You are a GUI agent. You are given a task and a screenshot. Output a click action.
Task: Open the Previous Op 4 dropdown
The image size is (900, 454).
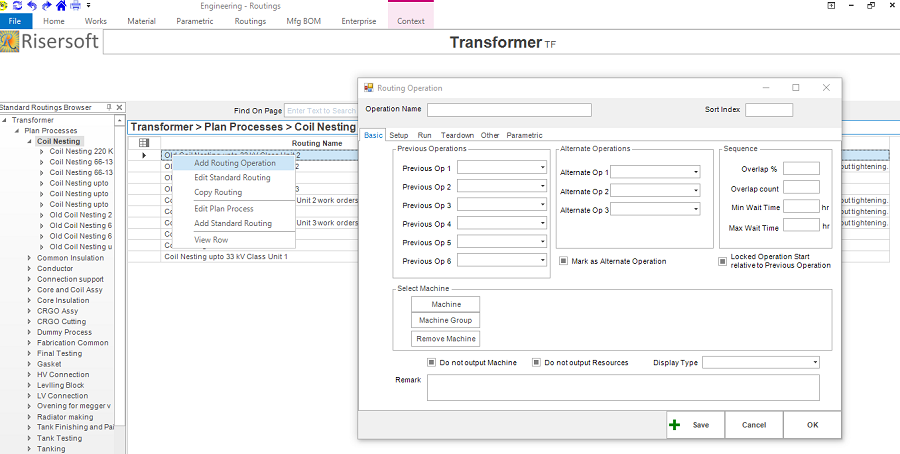click(542, 224)
